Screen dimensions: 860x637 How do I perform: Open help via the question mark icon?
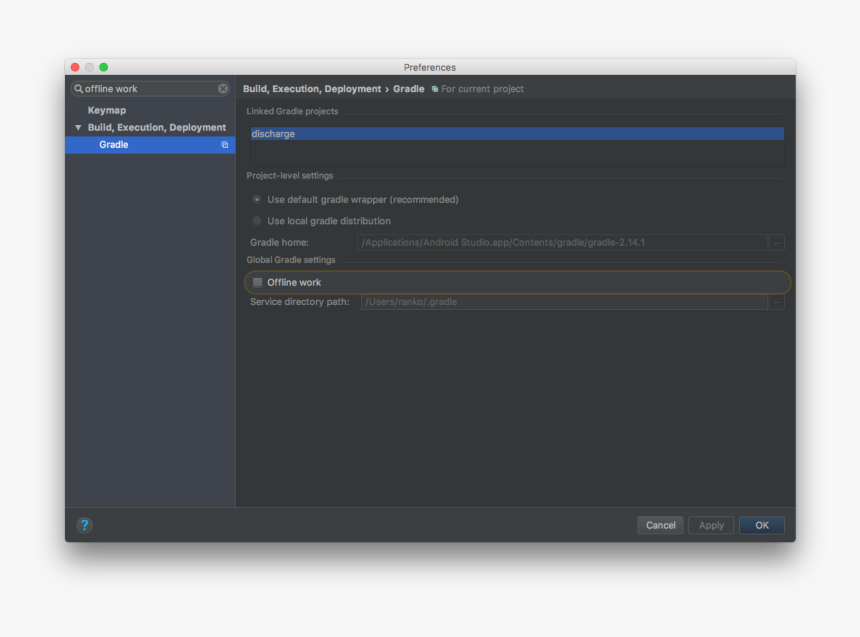83,525
